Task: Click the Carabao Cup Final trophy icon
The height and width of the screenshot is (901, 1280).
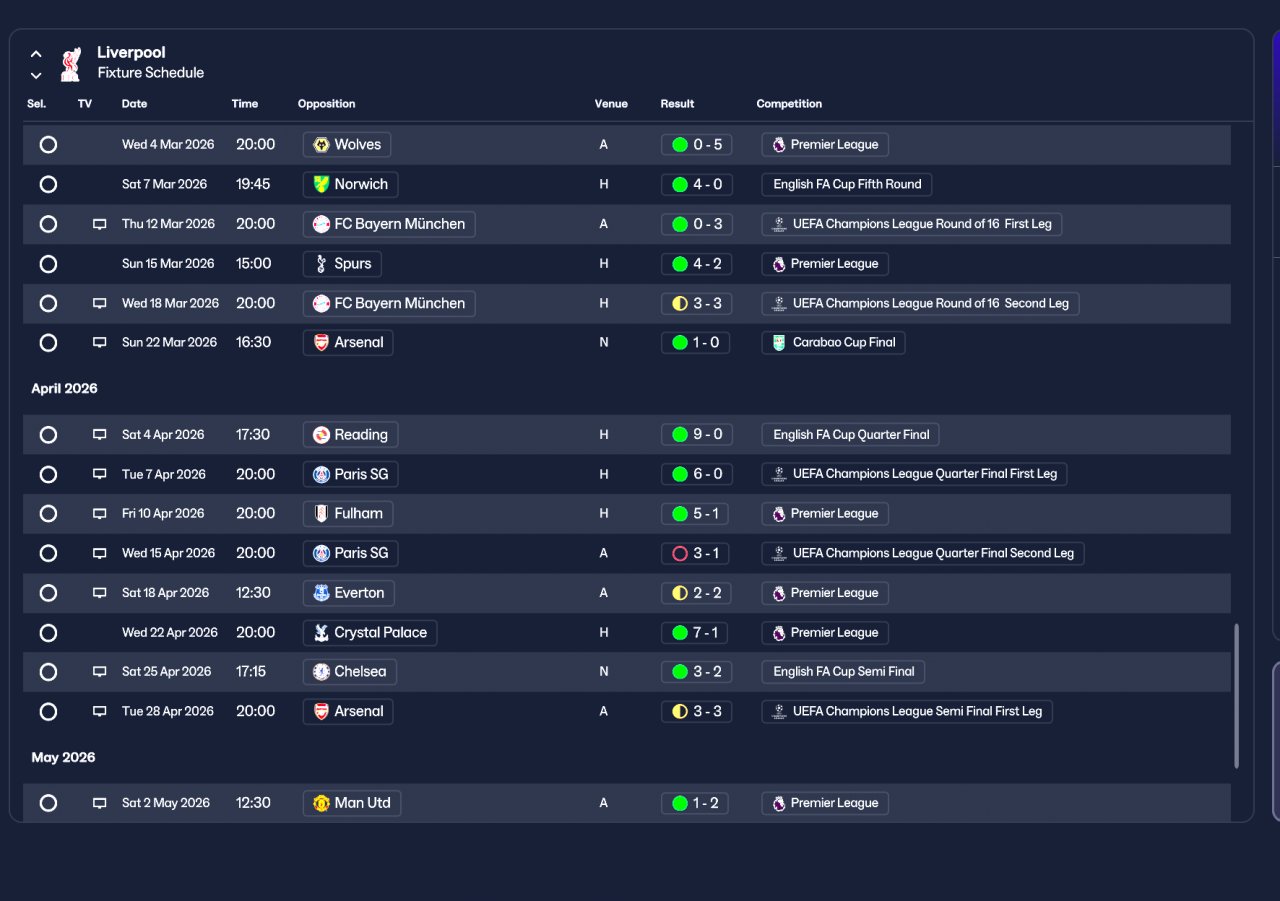Action: tap(779, 343)
